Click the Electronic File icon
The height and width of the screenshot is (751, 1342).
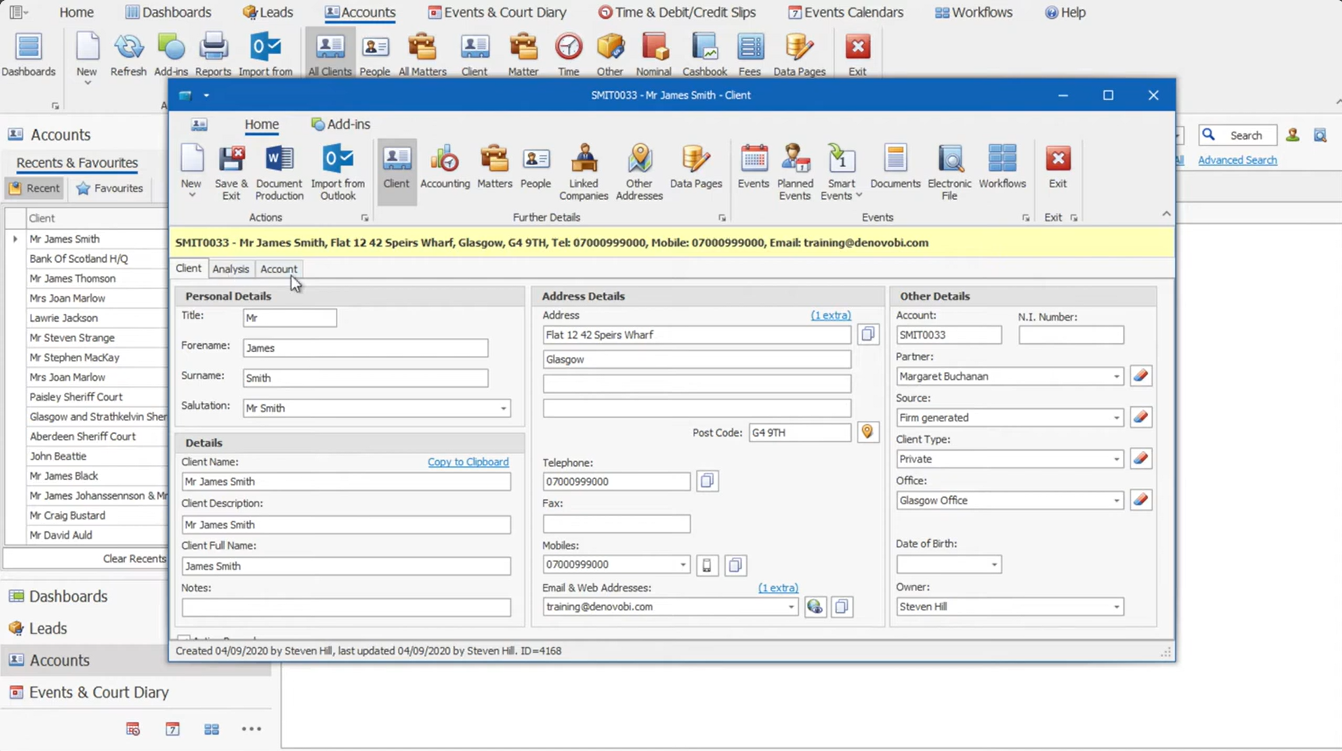pos(948,170)
